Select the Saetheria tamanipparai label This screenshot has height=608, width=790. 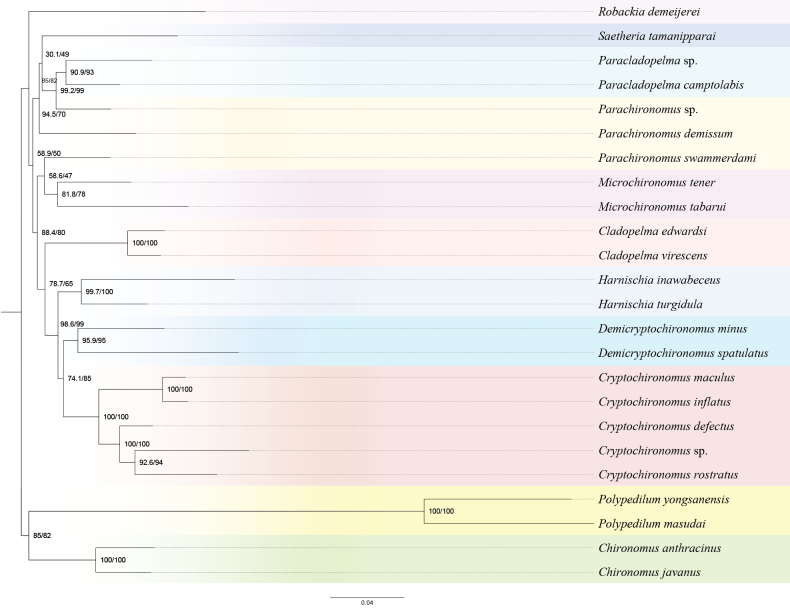pos(657,36)
